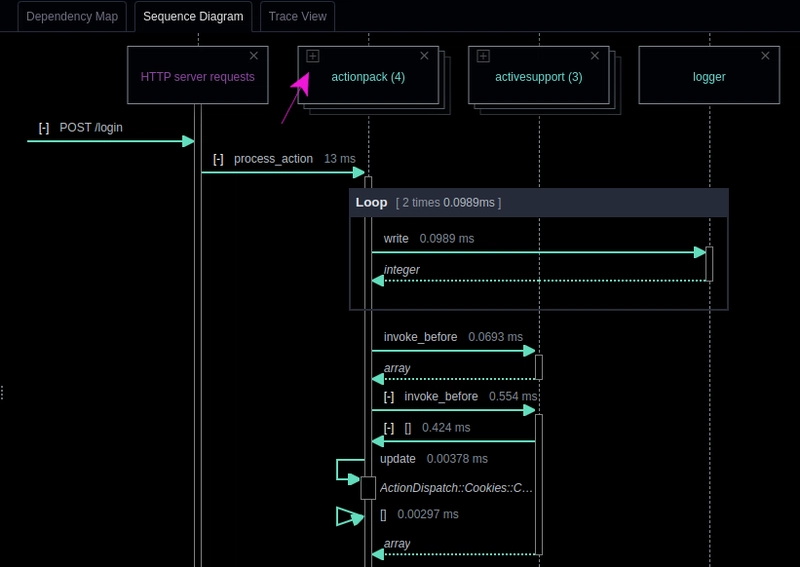The height and width of the screenshot is (567, 800).
Task: Select the POST /login label
Action: (91, 128)
